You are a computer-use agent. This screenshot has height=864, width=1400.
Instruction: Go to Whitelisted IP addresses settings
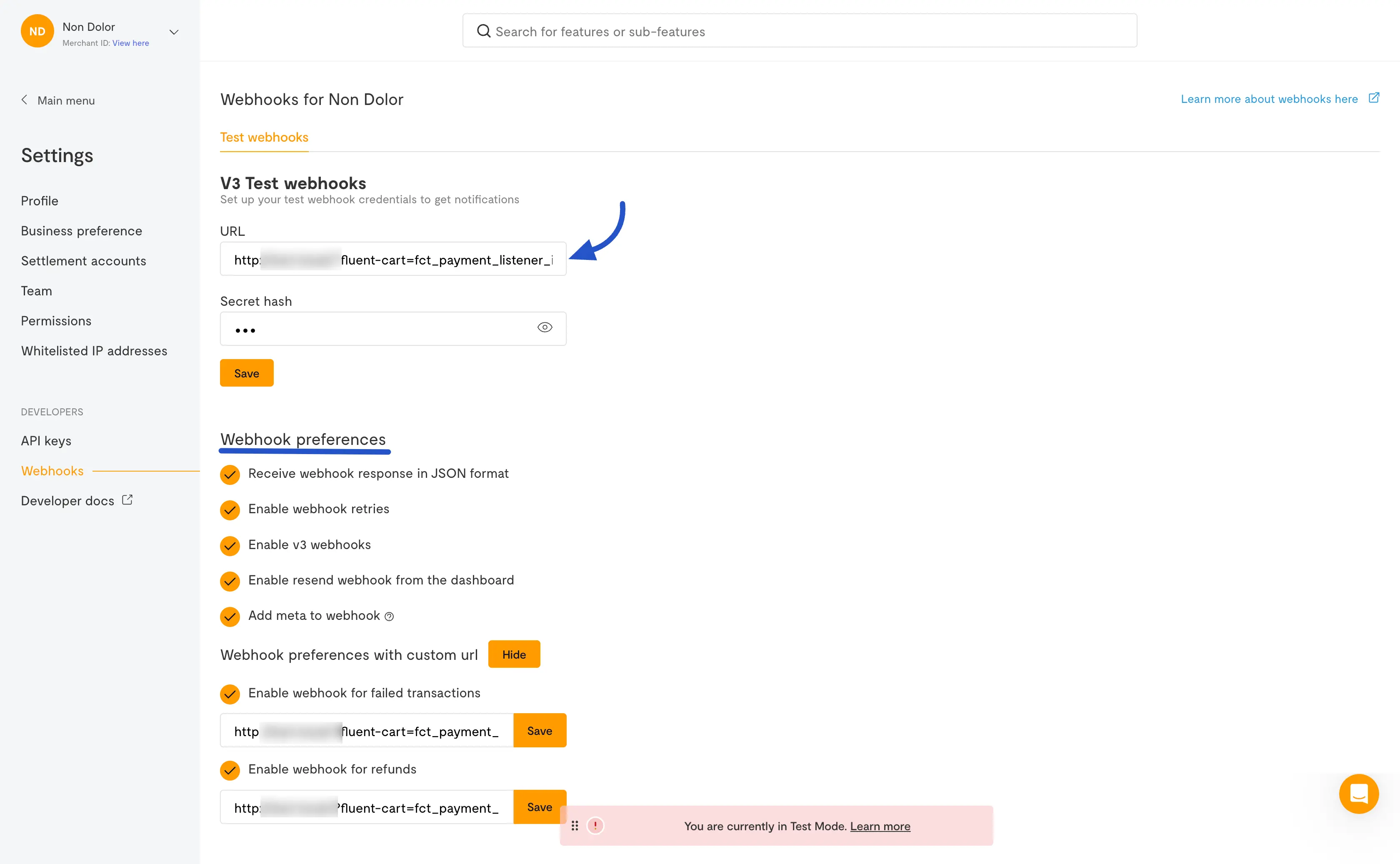[x=94, y=351]
